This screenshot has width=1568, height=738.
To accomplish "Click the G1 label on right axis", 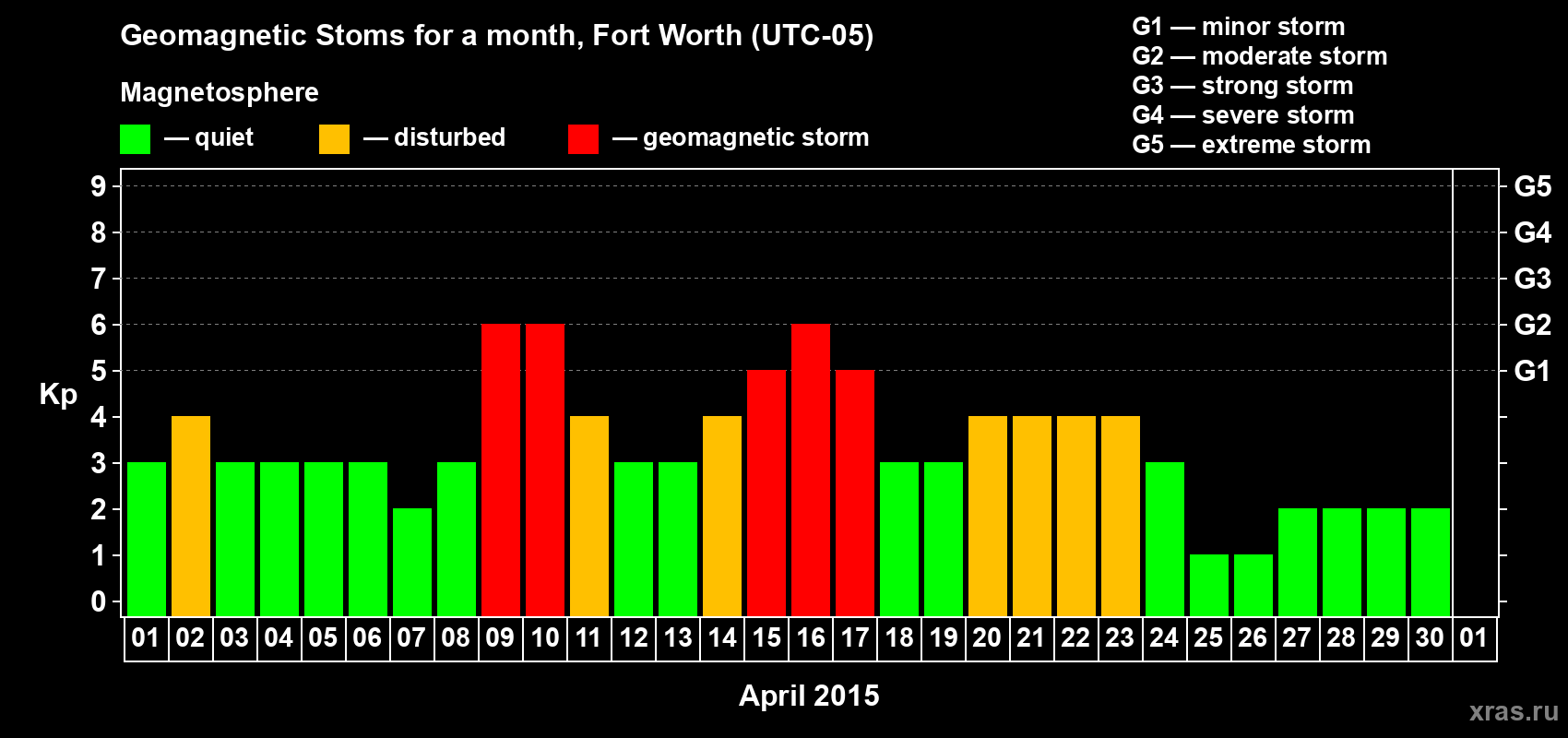I will click(x=1533, y=371).
